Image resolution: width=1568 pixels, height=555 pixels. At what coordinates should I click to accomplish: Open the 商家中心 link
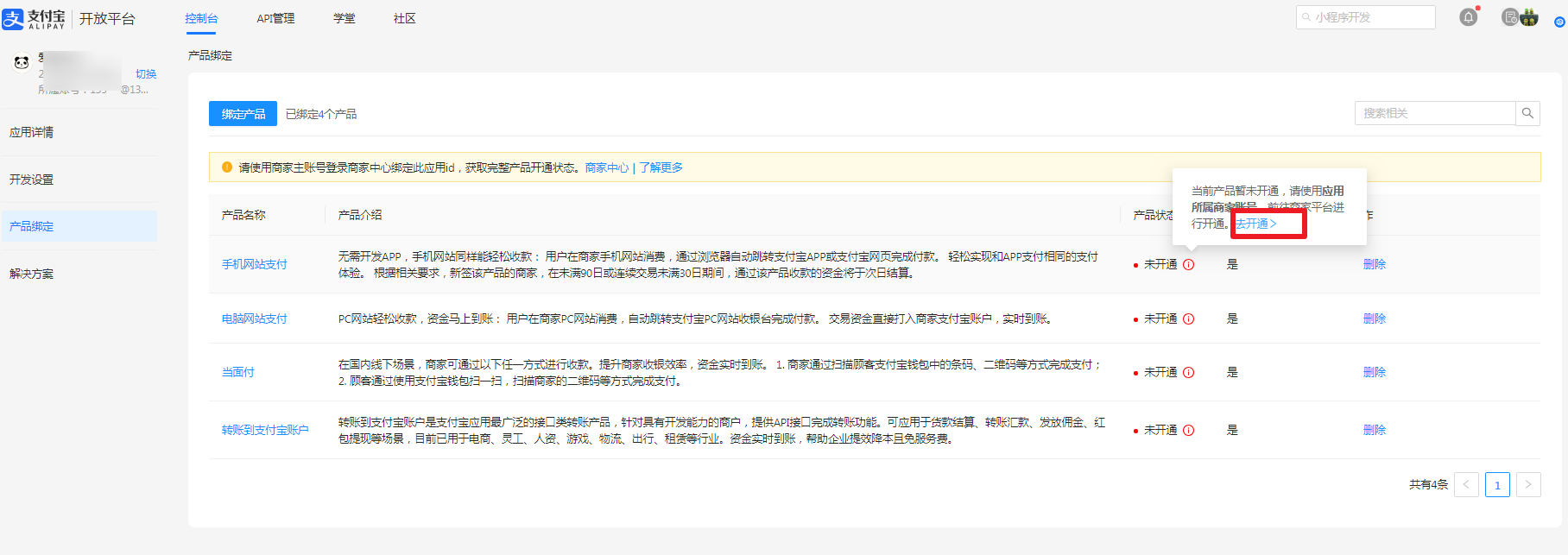coord(607,167)
